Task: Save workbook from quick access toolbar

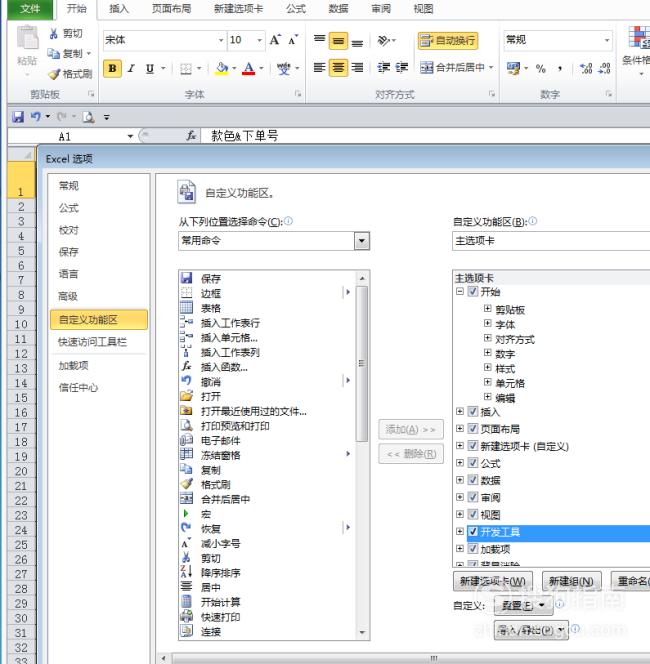Action: pyautogui.click(x=18, y=116)
